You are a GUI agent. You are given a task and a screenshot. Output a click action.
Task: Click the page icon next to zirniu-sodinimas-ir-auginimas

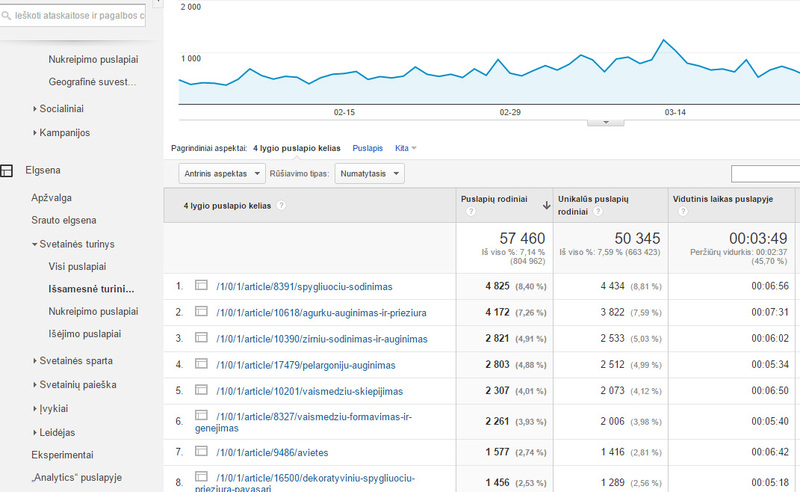pos(201,337)
